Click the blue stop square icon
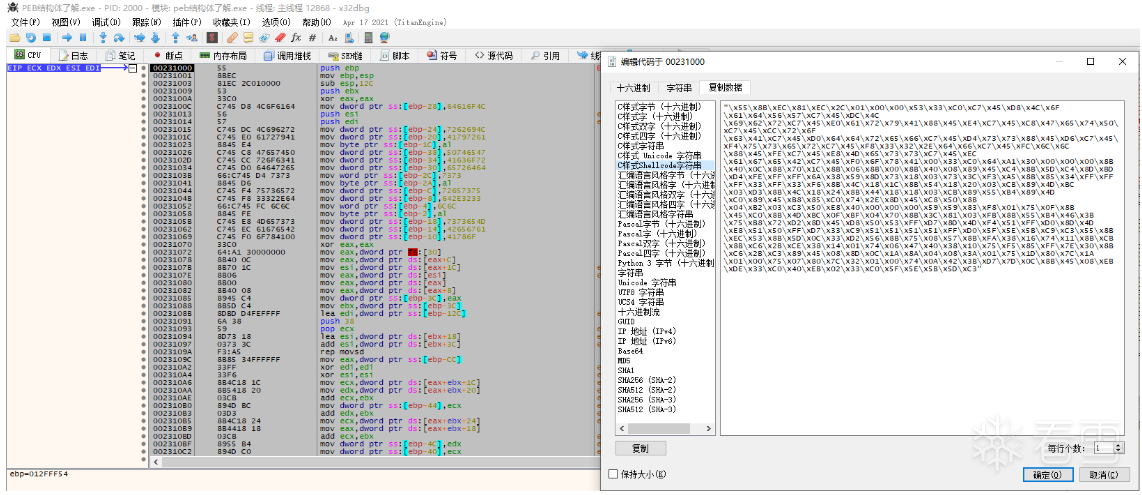1142x495 pixels. [x=47, y=37]
